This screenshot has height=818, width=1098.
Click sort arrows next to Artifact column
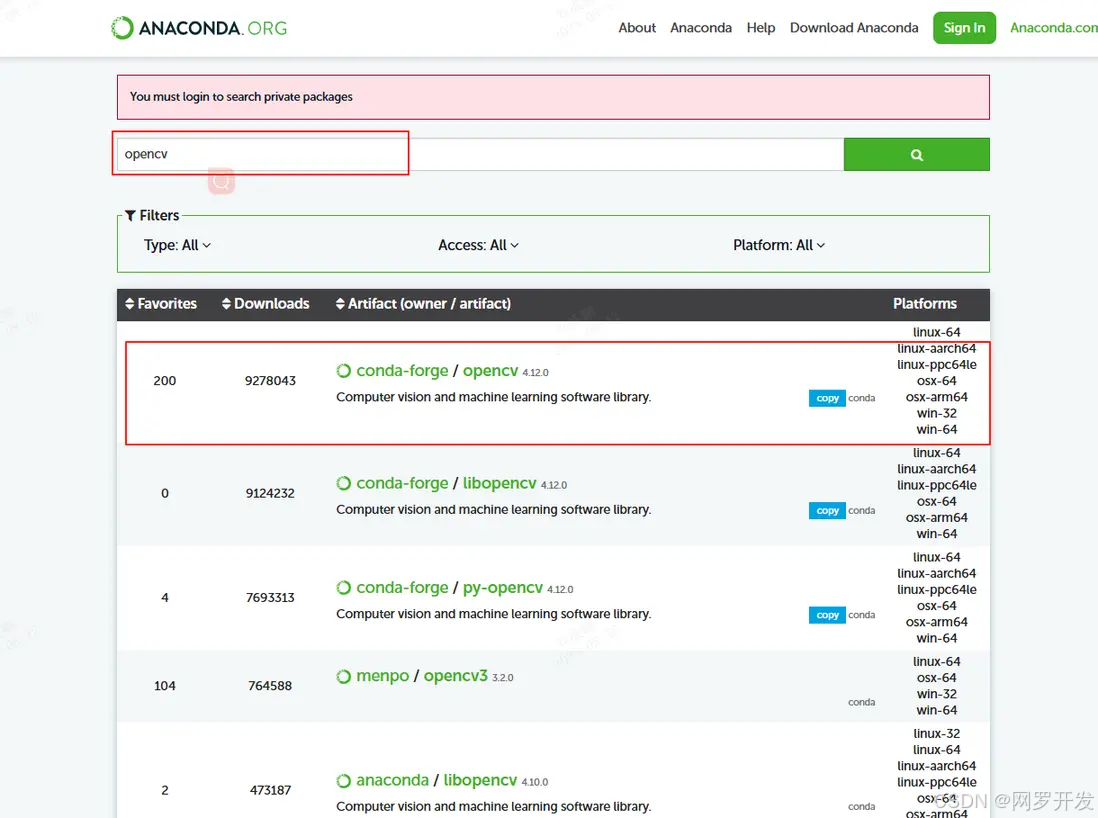(x=340, y=303)
